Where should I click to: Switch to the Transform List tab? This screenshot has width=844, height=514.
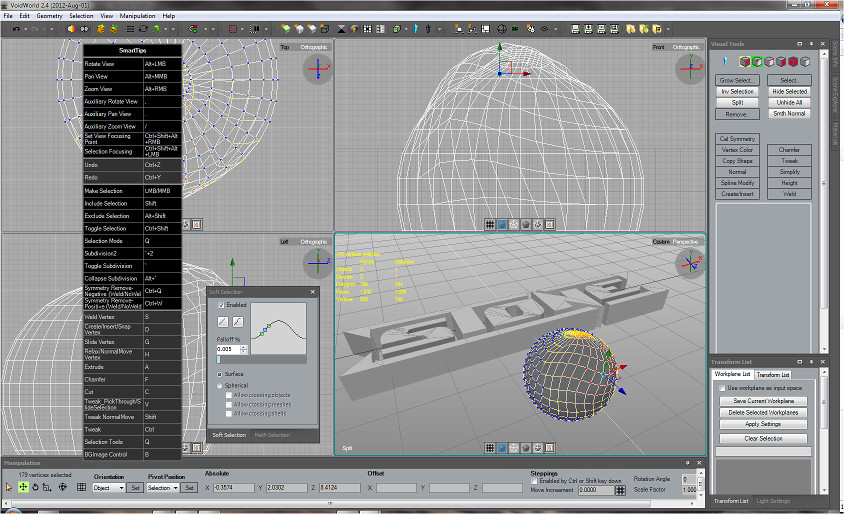[773, 374]
